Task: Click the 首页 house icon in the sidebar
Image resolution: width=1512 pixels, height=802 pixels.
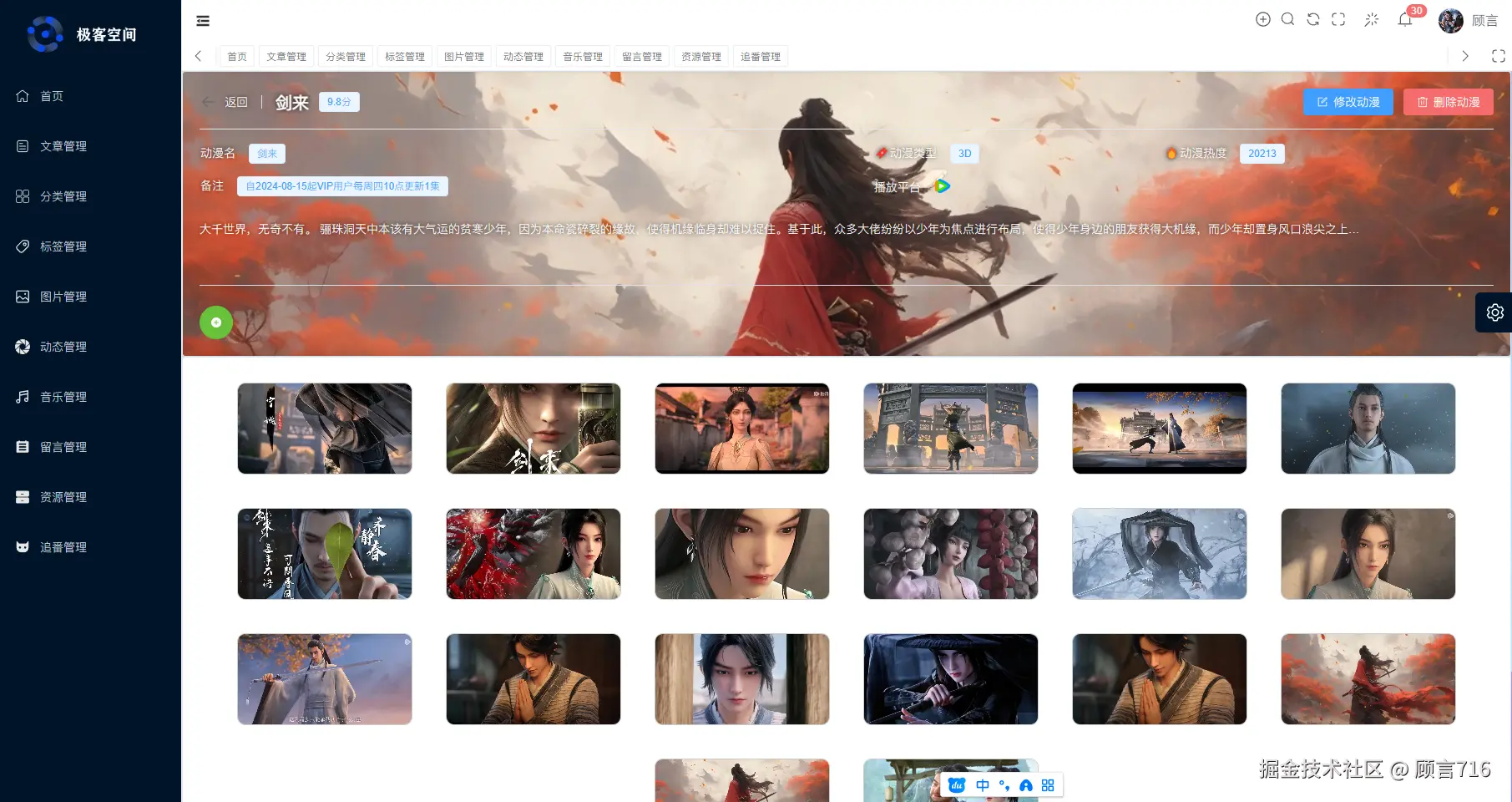Action: pos(23,96)
